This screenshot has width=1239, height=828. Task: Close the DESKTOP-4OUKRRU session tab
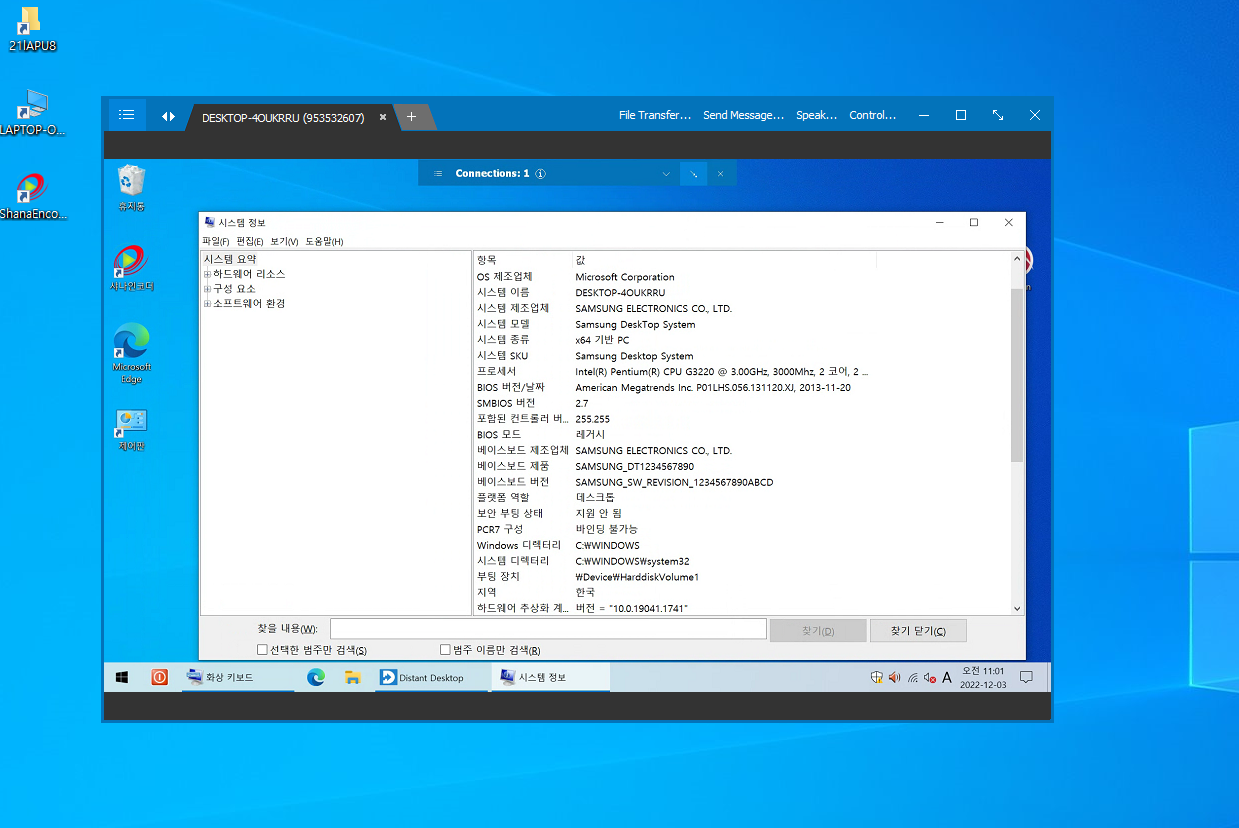click(x=382, y=117)
